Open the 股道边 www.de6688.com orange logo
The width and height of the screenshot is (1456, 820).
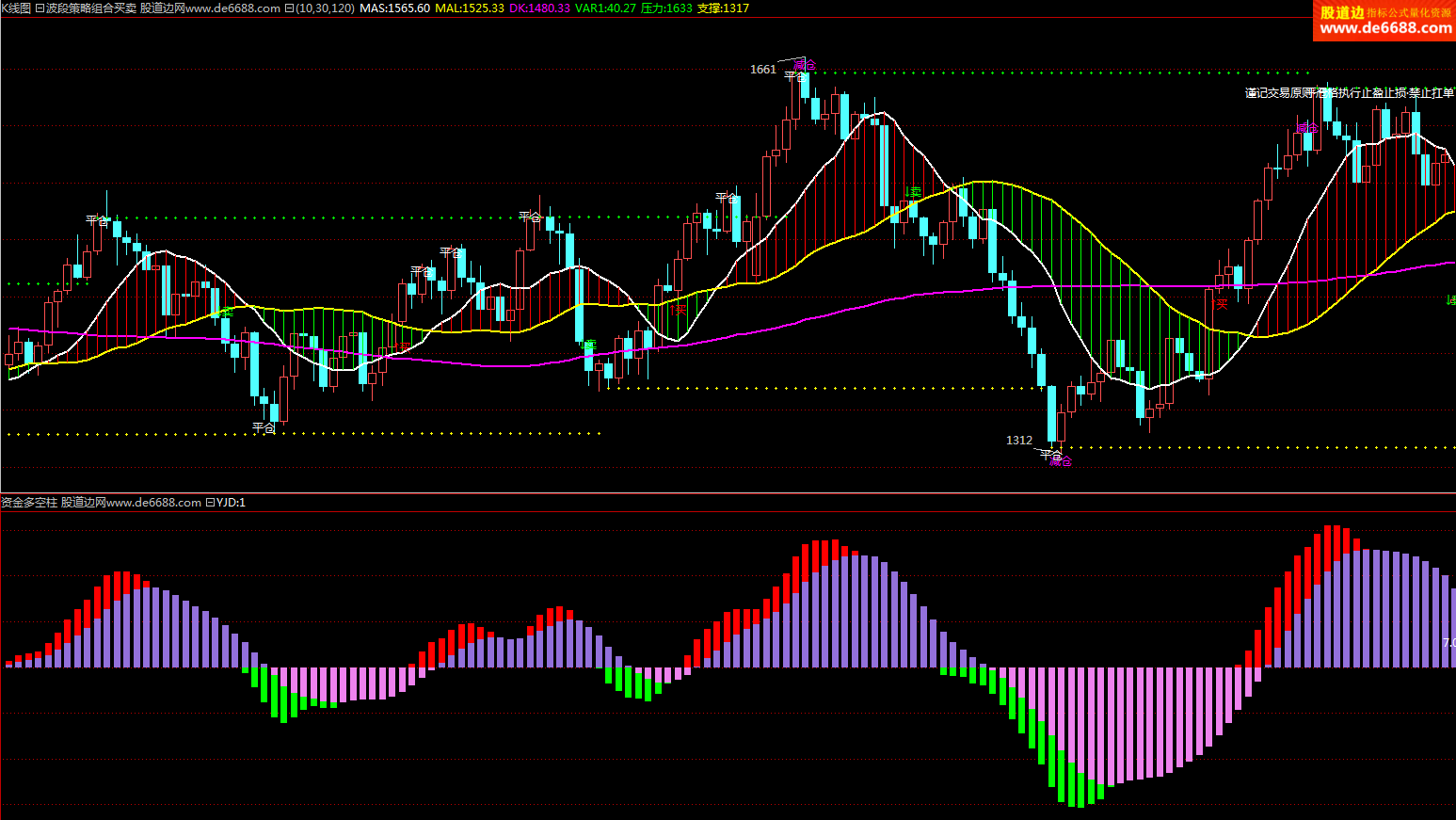[x=1384, y=20]
